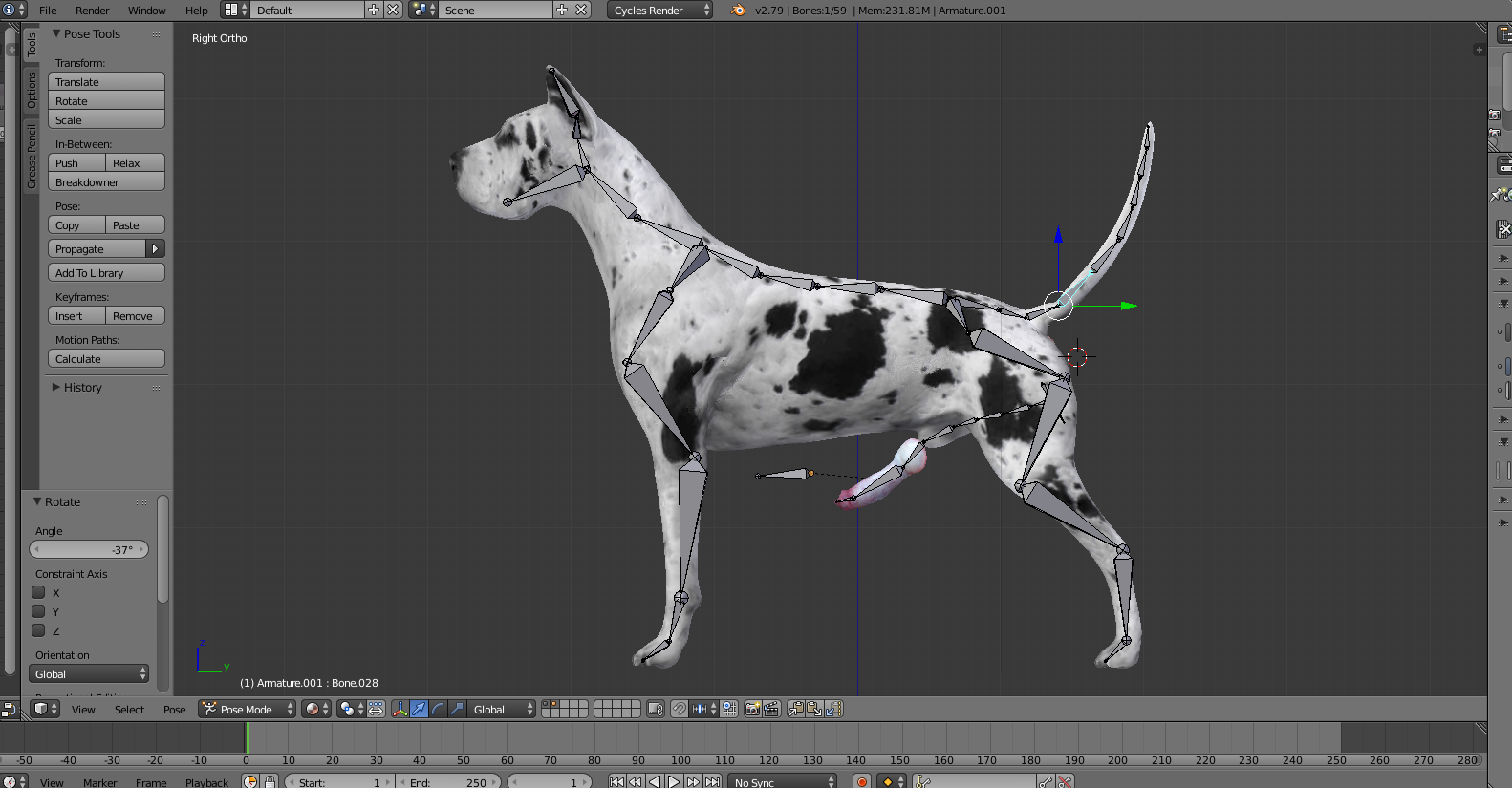Collapse the Pose Tools panel
Image resolution: width=1512 pixels, height=788 pixels.
pos(56,33)
